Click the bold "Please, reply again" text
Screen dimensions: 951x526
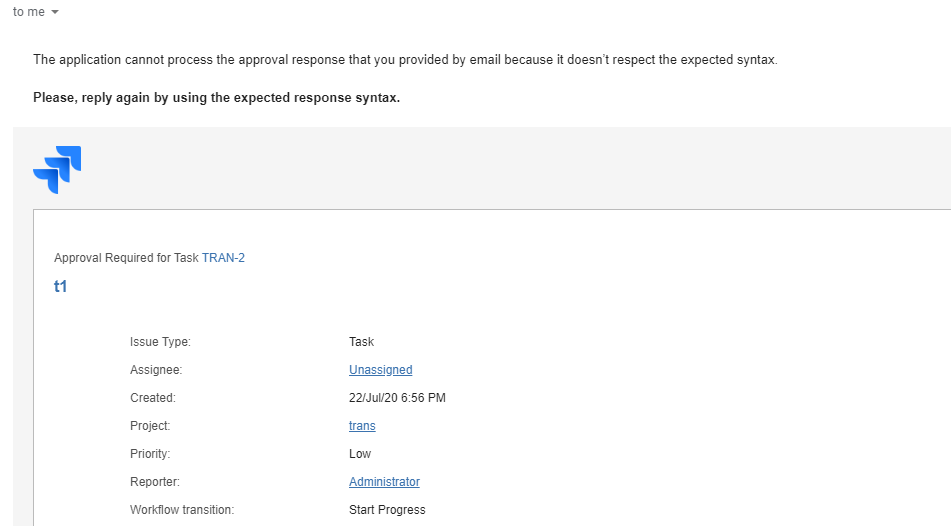(216, 98)
